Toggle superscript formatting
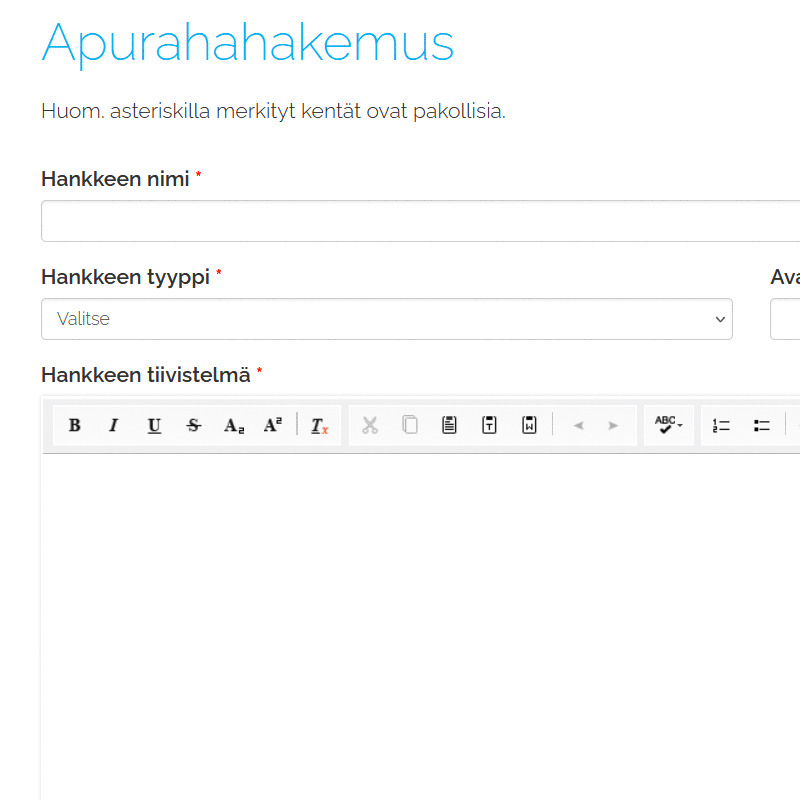Screen dimensions: 800x800 click(x=273, y=425)
